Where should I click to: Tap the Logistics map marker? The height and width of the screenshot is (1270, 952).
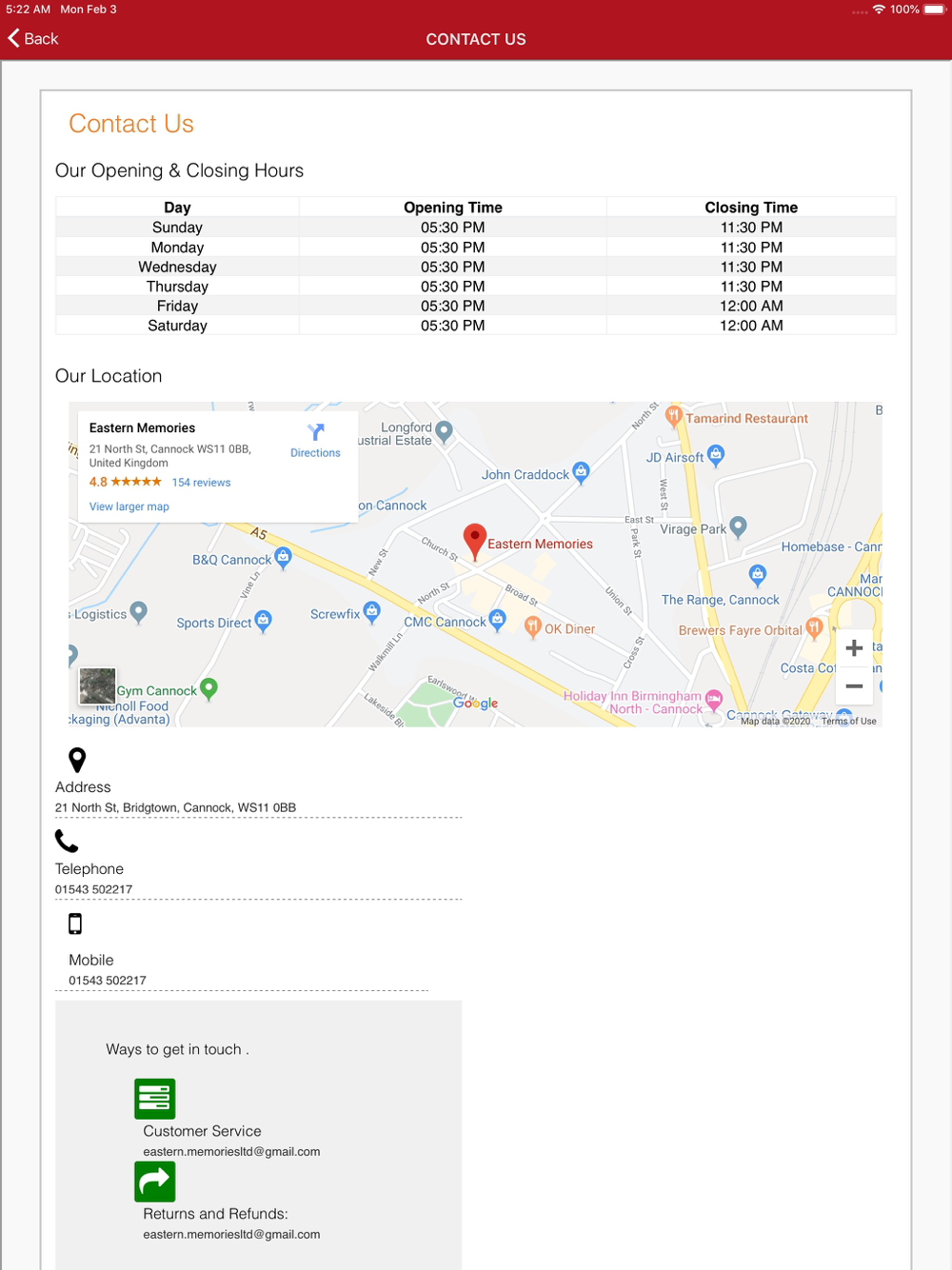coord(139,611)
